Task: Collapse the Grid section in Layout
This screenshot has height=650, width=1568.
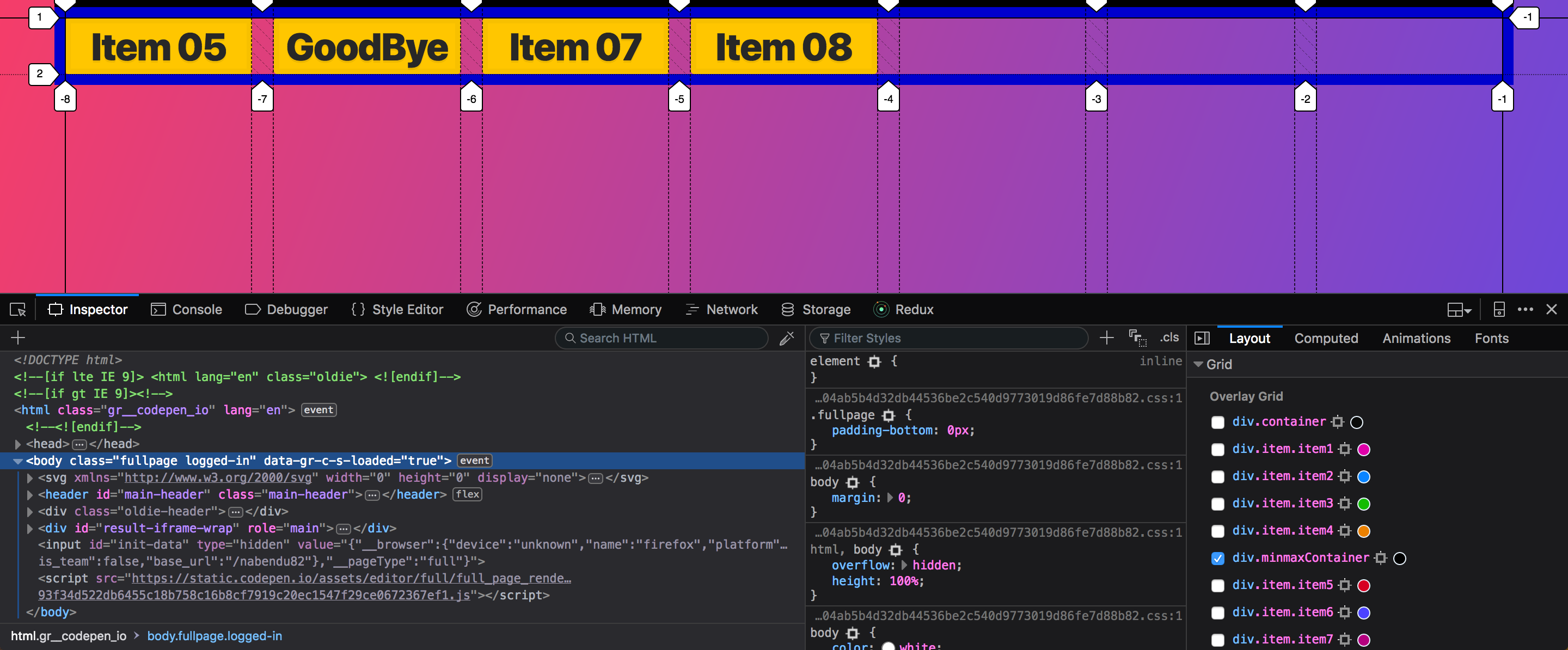Action: (x=1198, y=365)
